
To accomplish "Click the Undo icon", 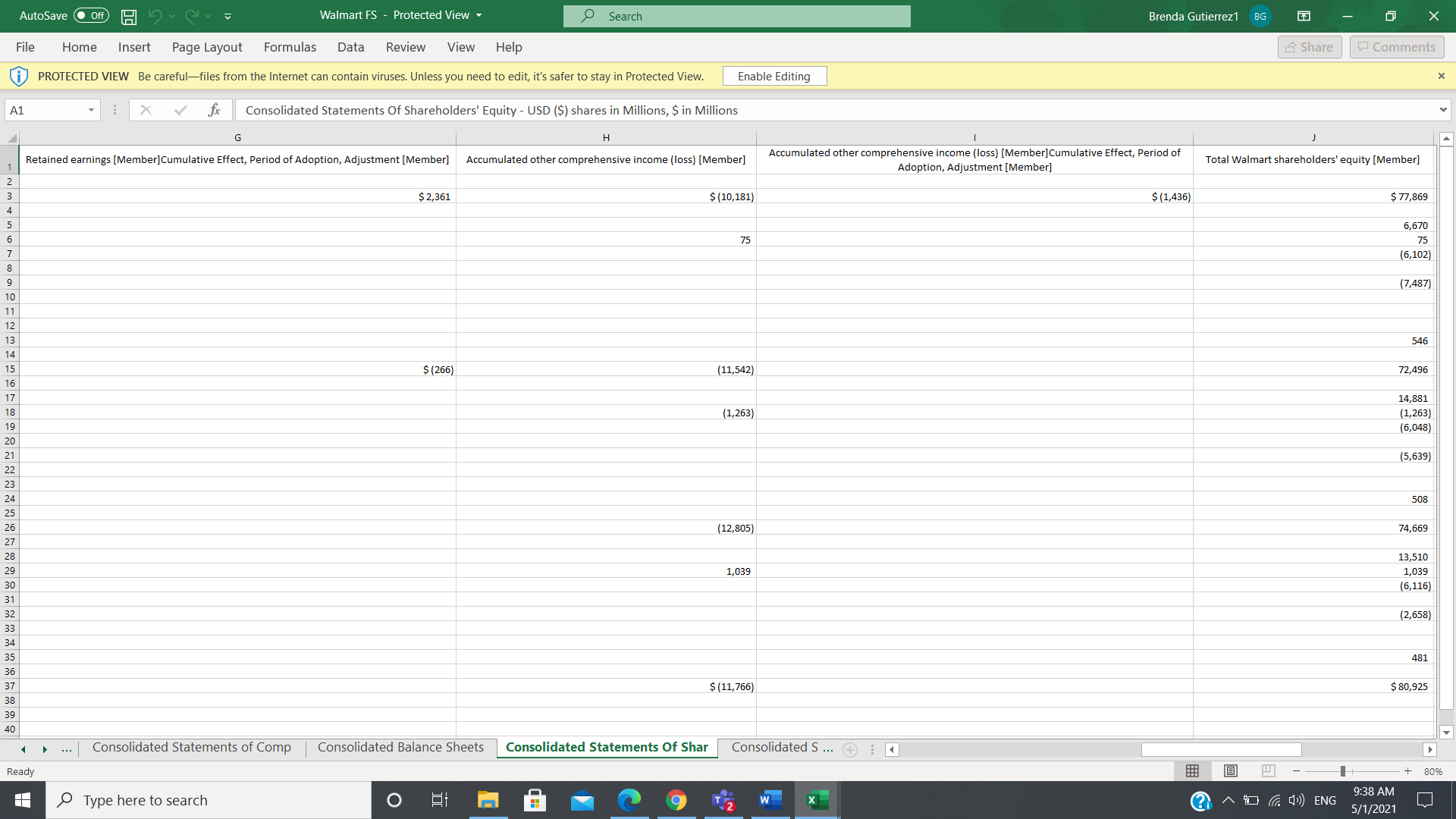I will click(157, 16).
